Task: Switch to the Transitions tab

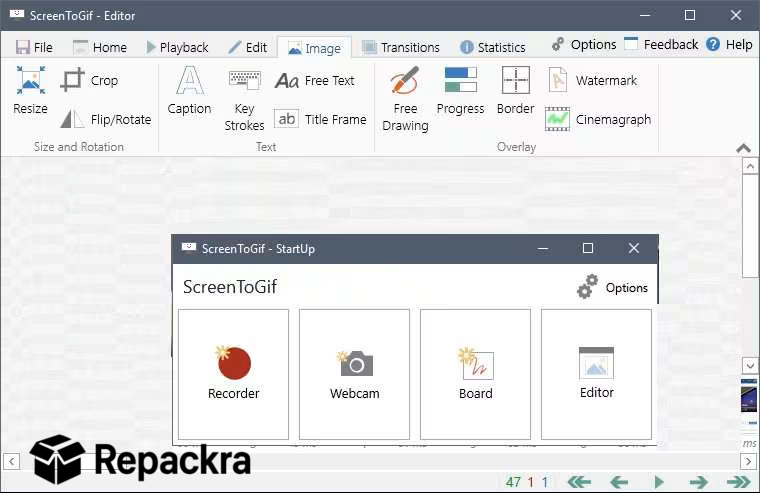Action: (x=401, y=48)
